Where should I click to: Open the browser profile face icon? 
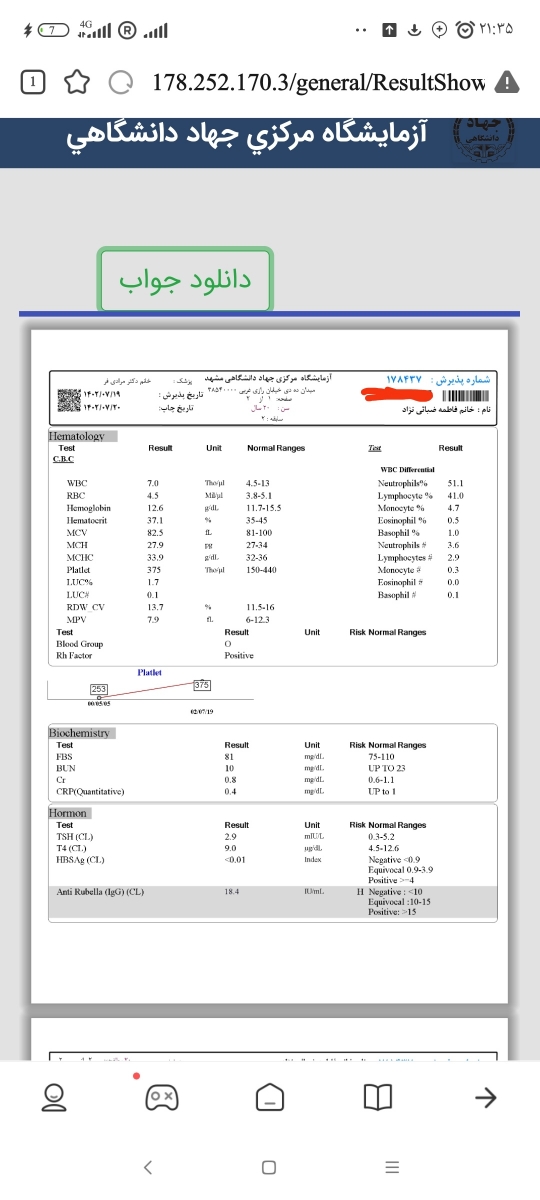[x=54, y=1099]
